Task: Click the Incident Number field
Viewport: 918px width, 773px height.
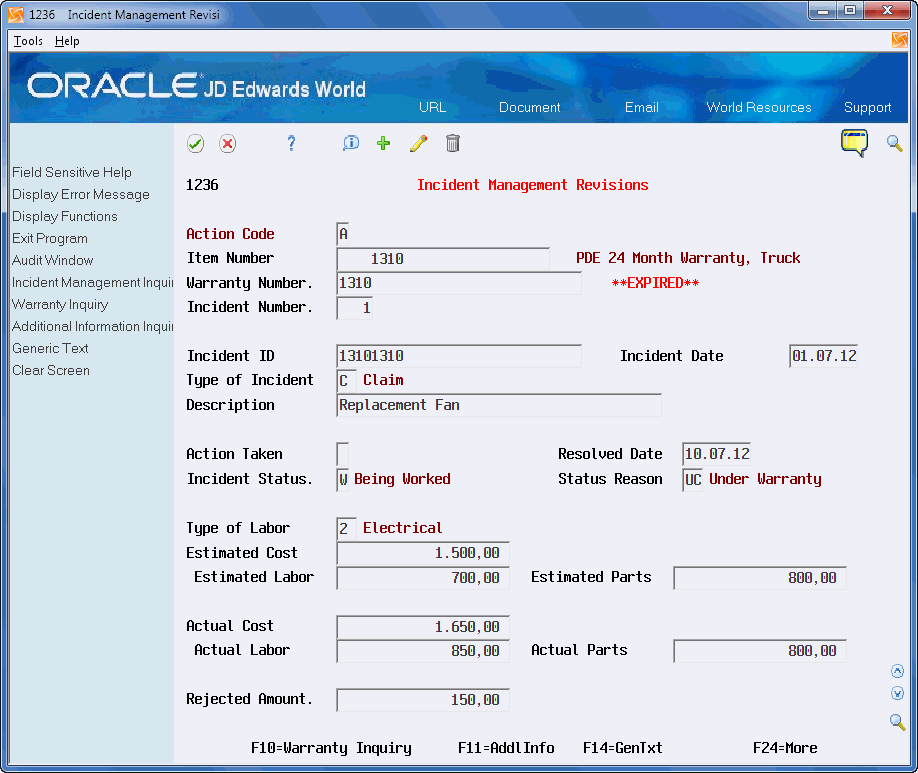Action: tap(354, 308)
